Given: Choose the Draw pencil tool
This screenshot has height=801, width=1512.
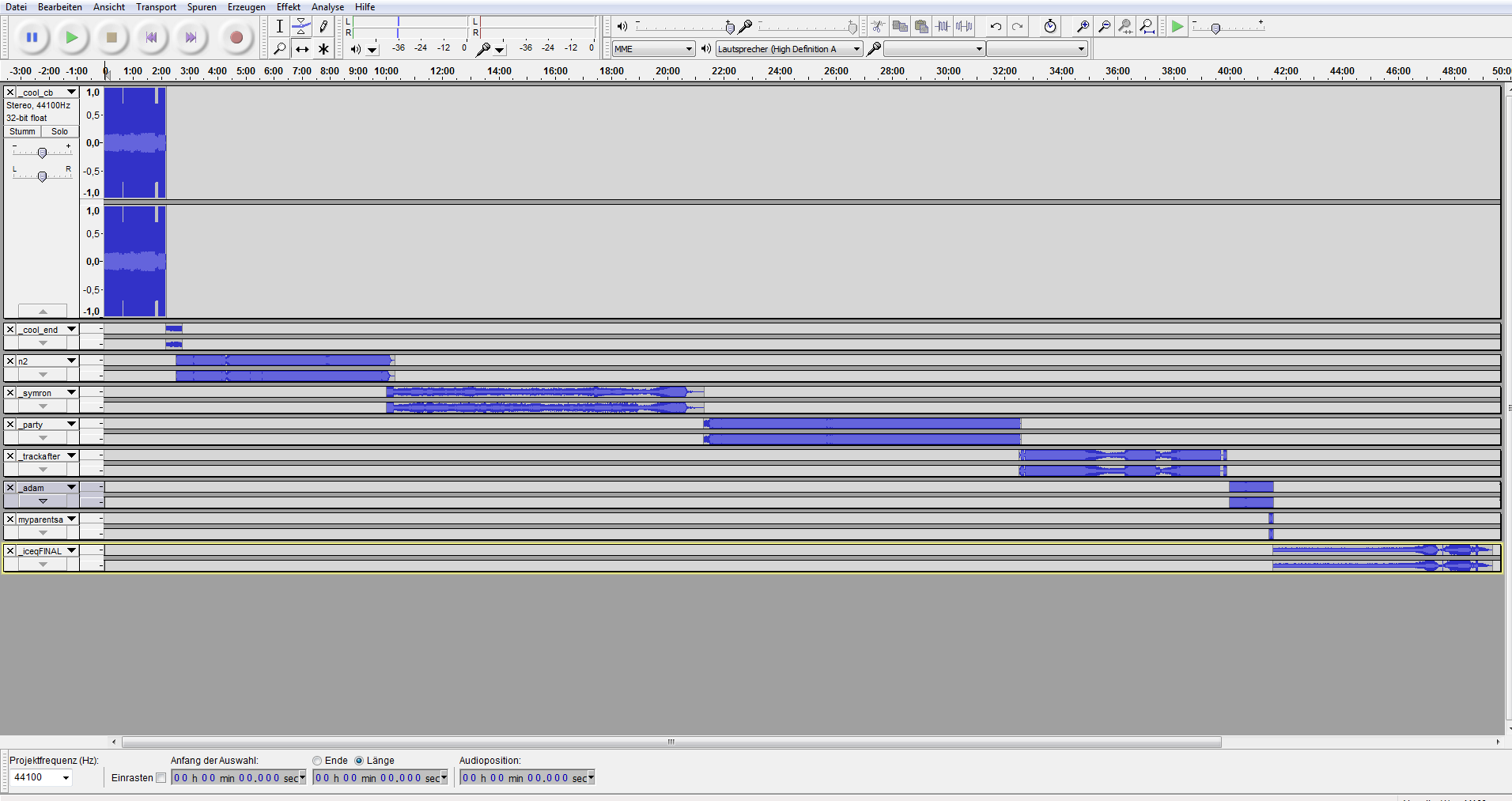Looking at the screenshot, I should pyautogui.click(x=323, y=27).
